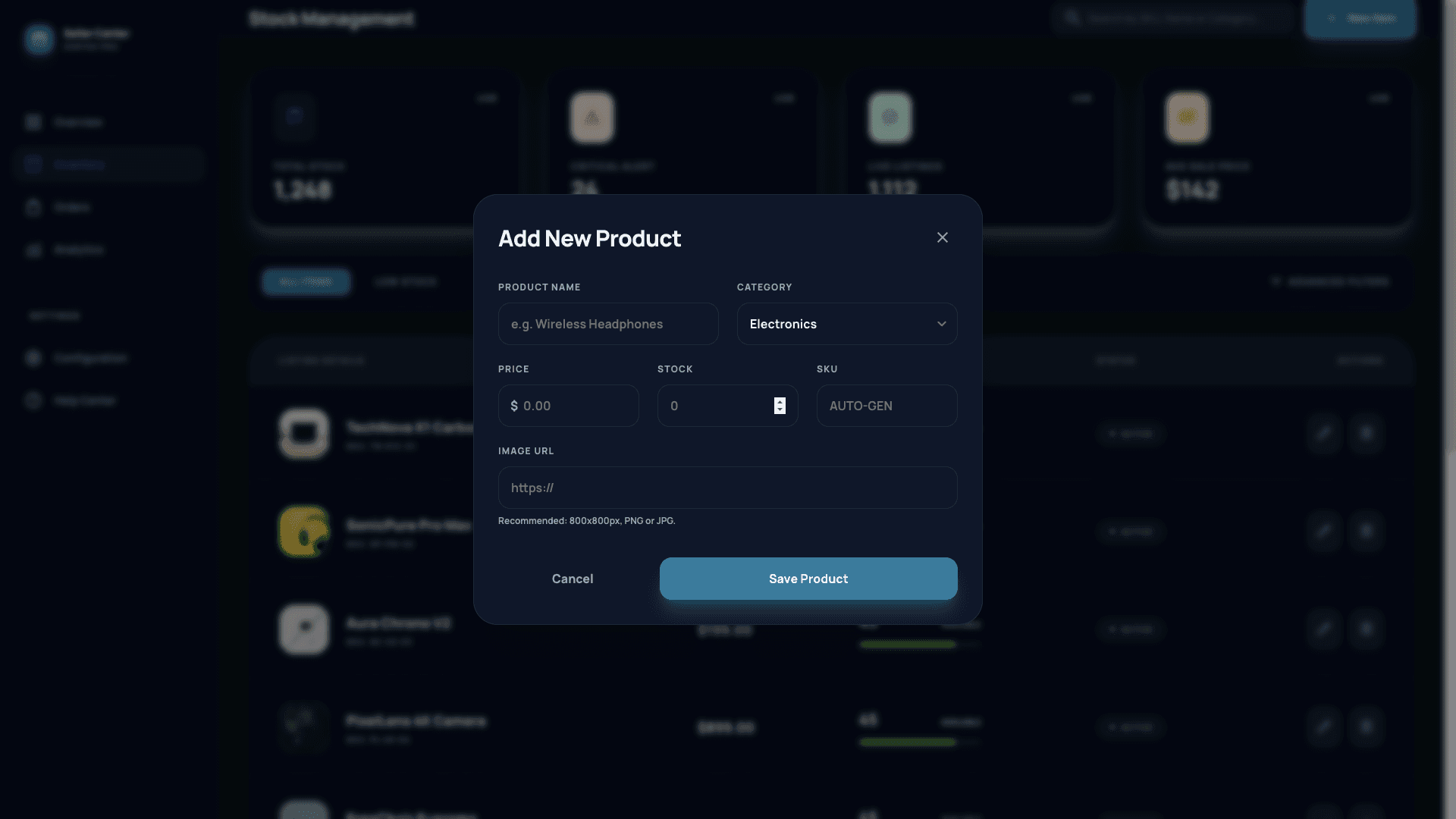1456x819 pixels.
Task: Click the Image URL input field
Action: (727, 488)
